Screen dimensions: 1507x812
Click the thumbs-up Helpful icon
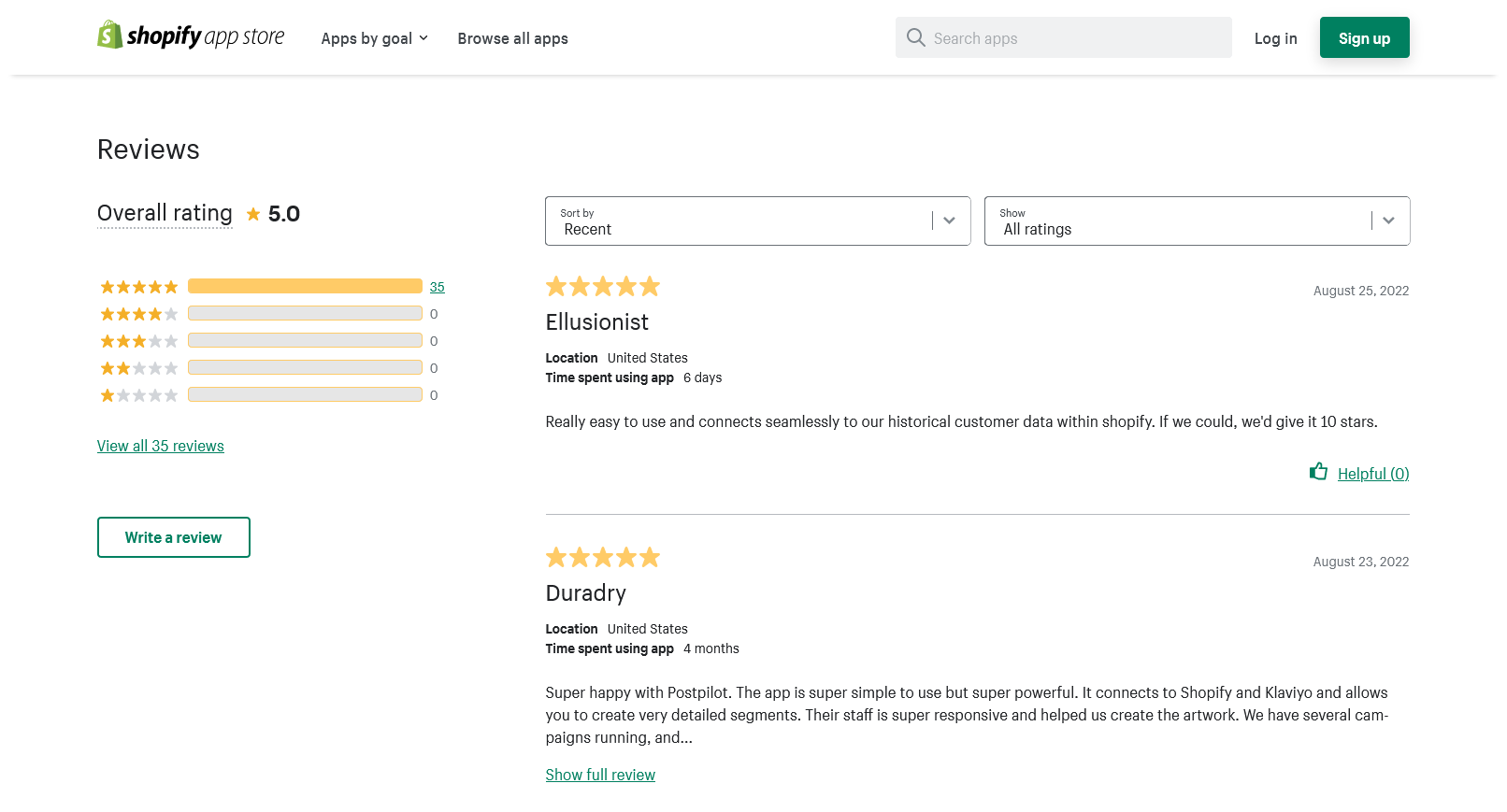tap(1318, 472)
